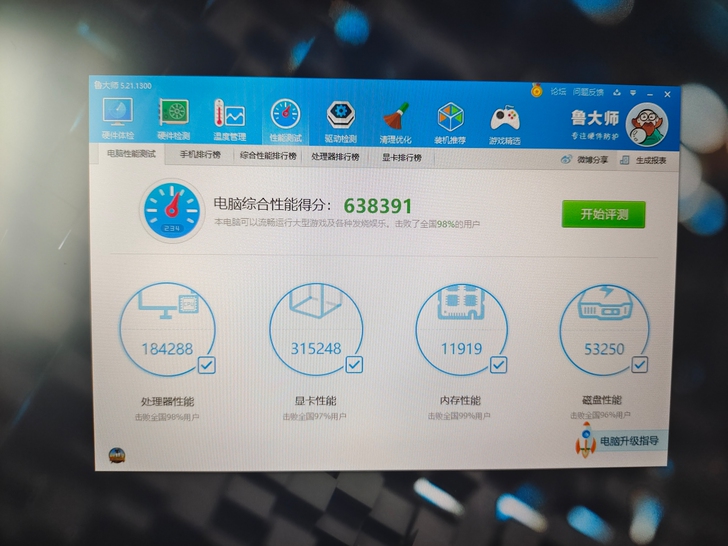Open the title bar dropdown menu arrow
Viewport: 728px width, 546px height.
(x=633, y=93)
